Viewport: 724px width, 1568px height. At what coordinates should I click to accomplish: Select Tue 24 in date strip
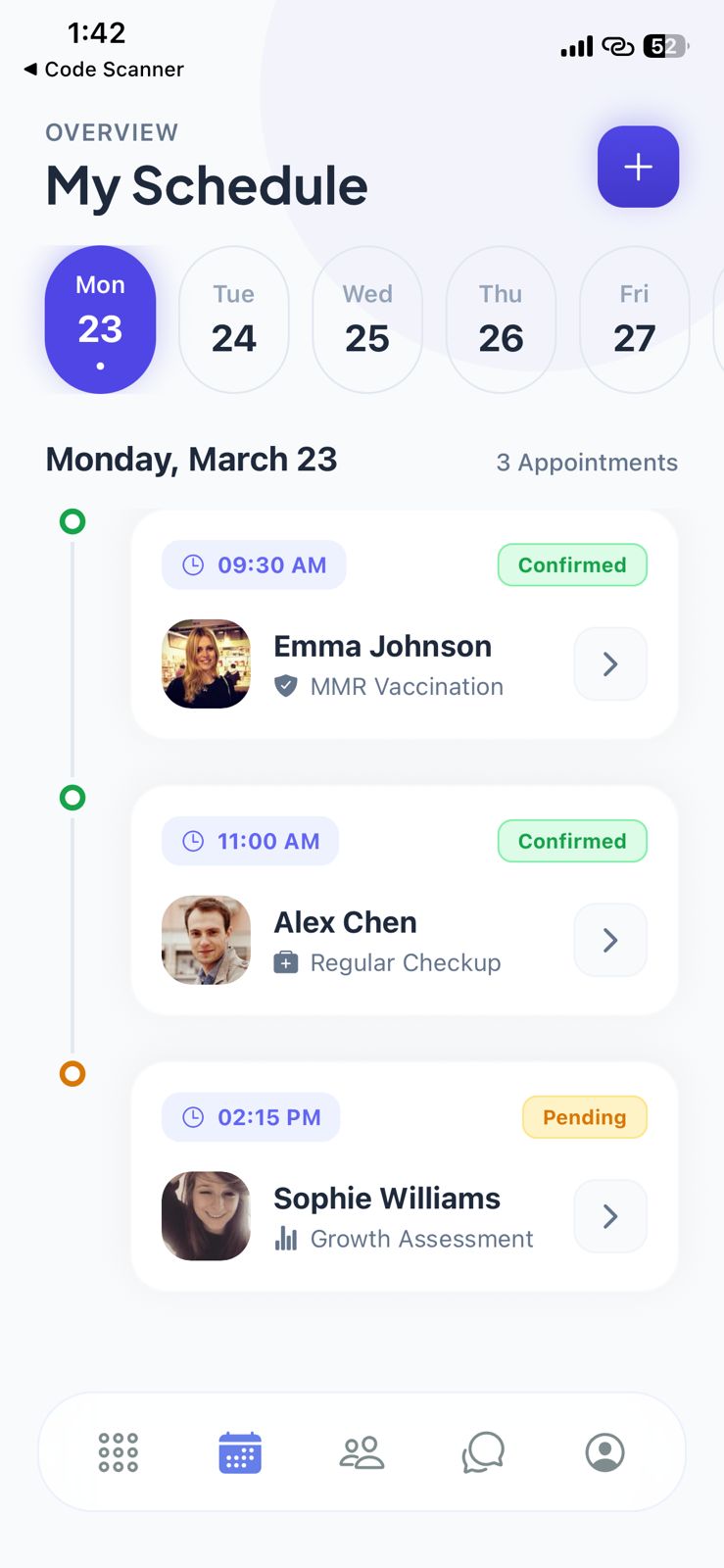[234, 319]
